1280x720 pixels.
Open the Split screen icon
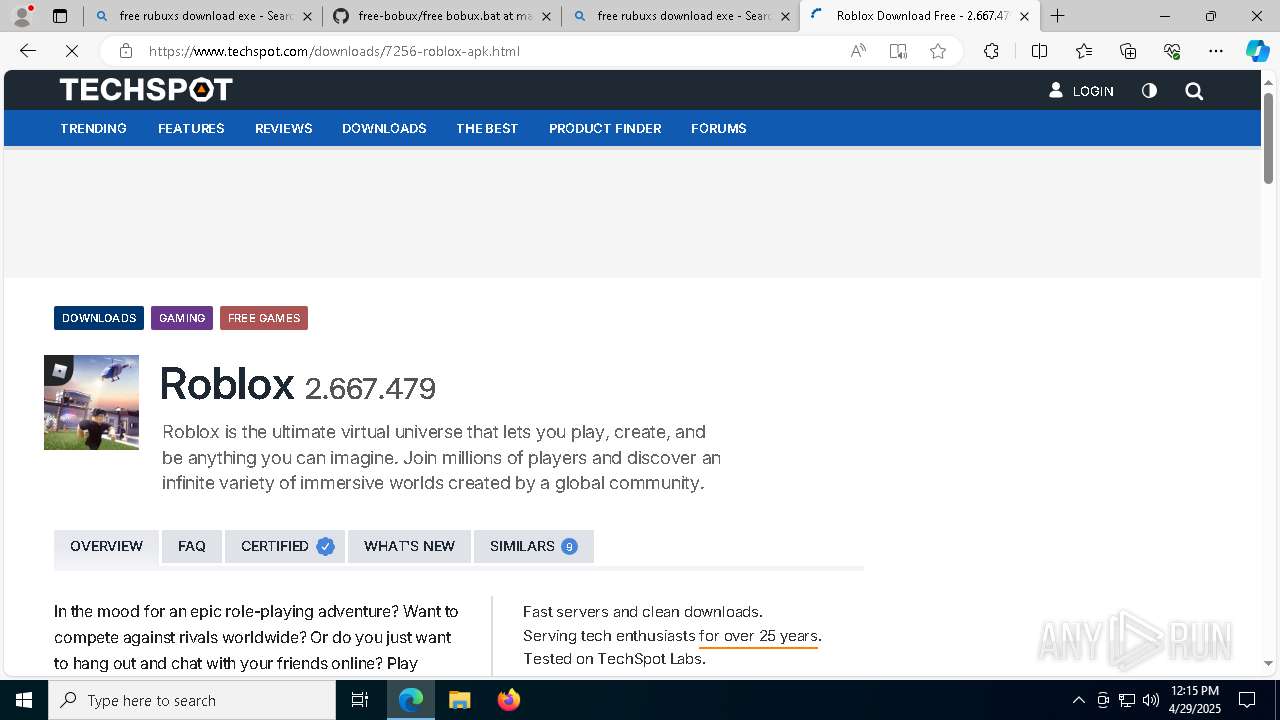1039,51
